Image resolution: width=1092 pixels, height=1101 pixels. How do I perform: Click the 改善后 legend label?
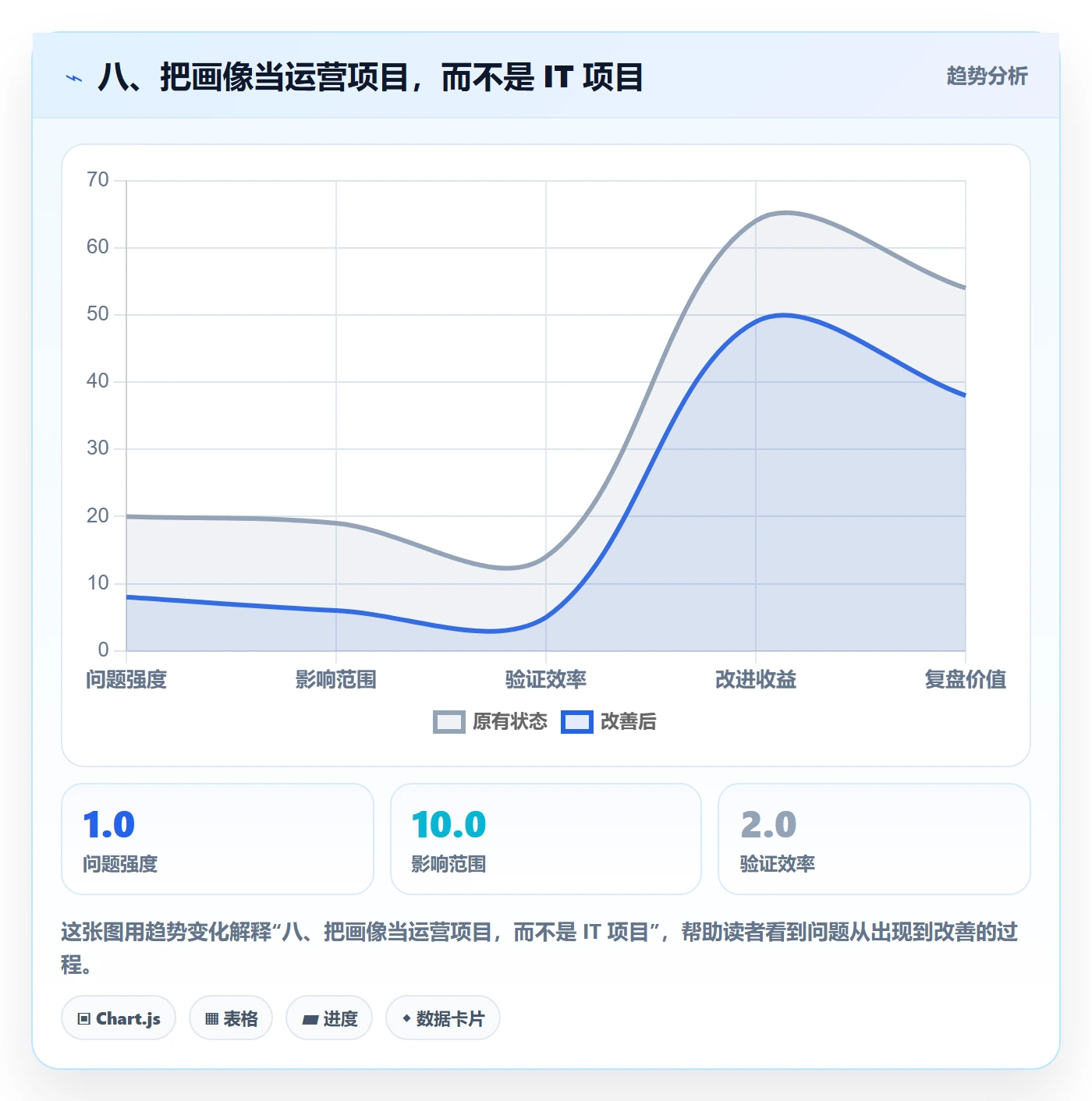click(x=628, y=722)
